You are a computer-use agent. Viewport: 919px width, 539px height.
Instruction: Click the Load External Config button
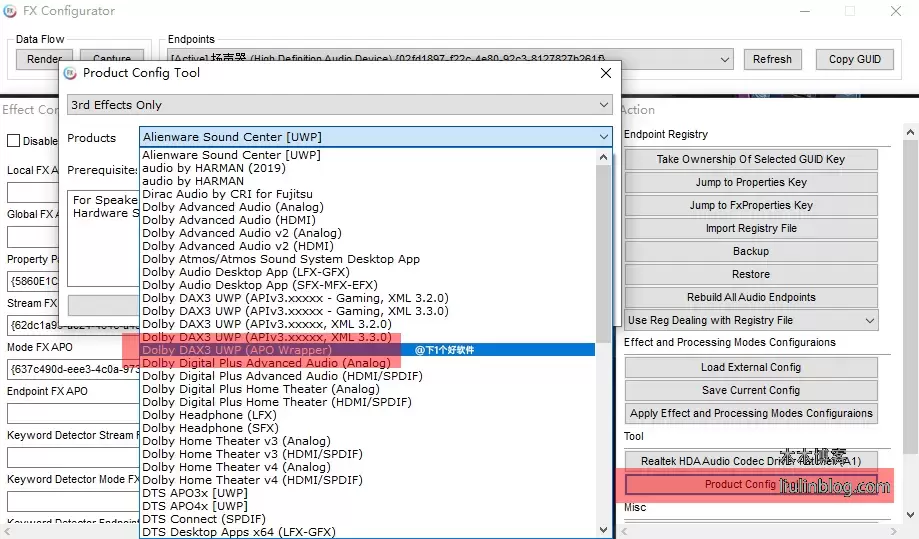750,368
